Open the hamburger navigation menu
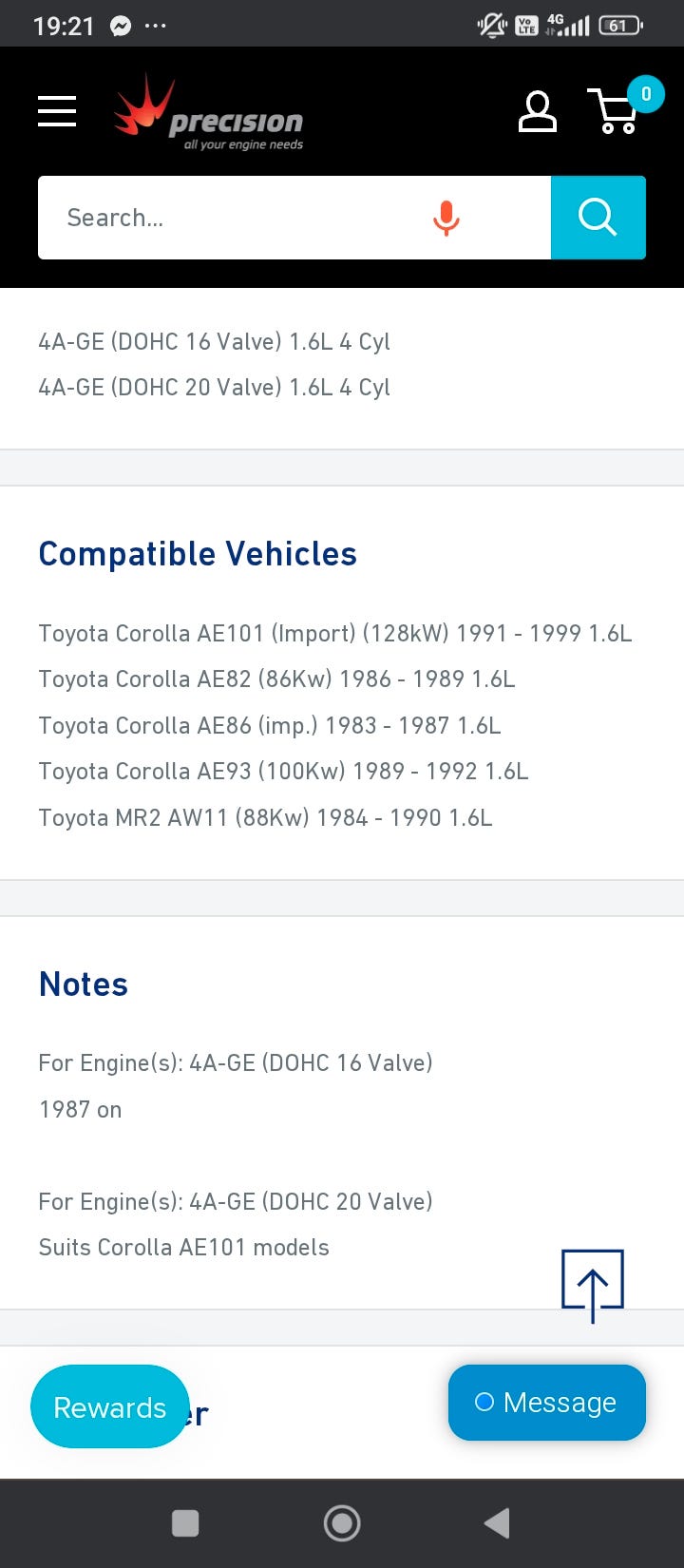This screenshot has width=684, height=1568. 57,111
